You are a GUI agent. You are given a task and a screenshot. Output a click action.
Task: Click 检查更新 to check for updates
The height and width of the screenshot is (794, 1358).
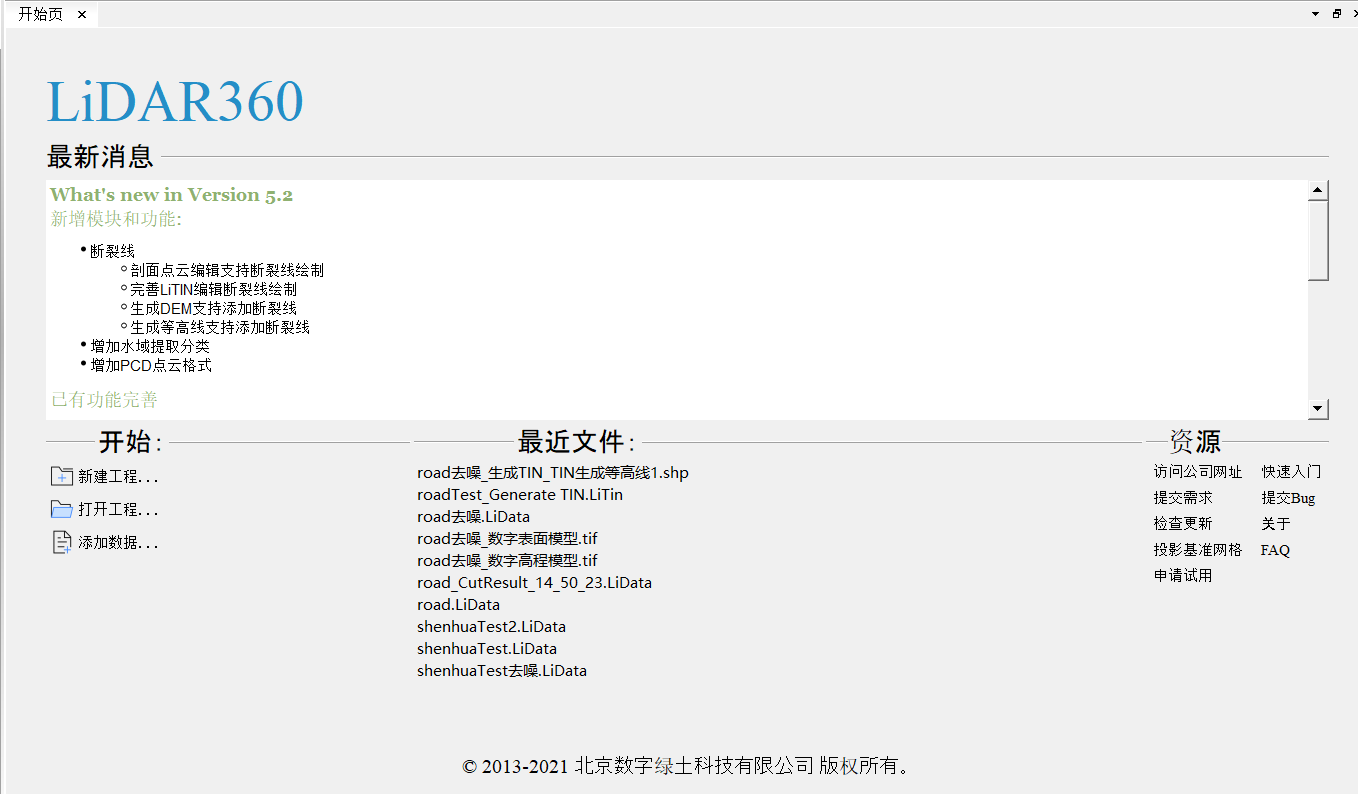point(1183,524)
